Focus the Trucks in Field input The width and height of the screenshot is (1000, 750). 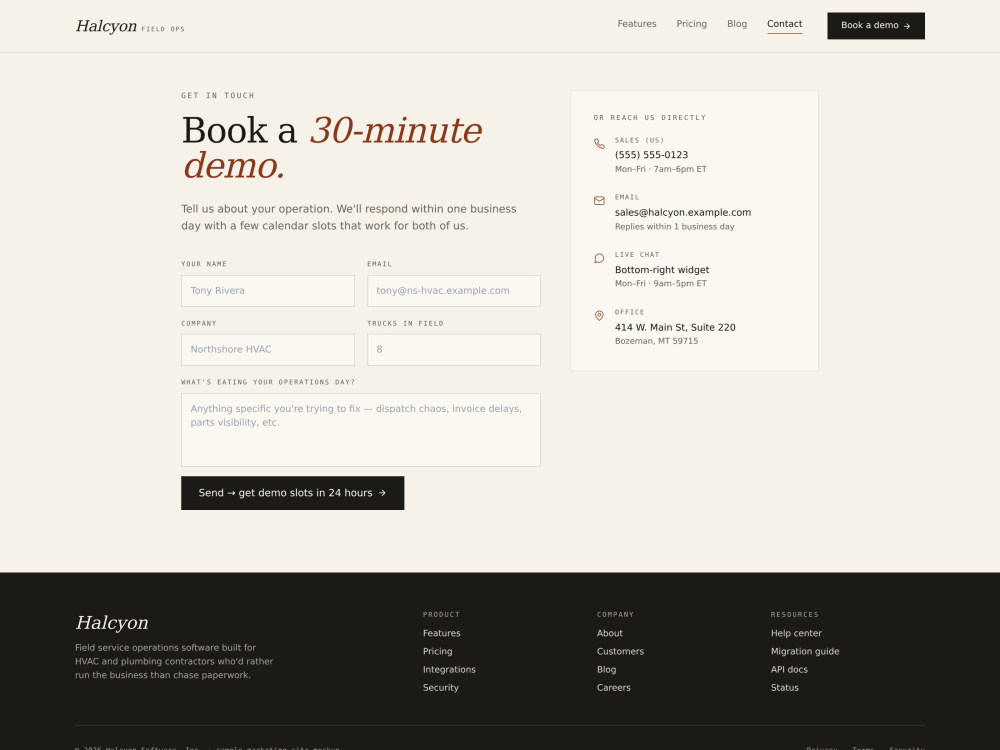pos(453,349)
